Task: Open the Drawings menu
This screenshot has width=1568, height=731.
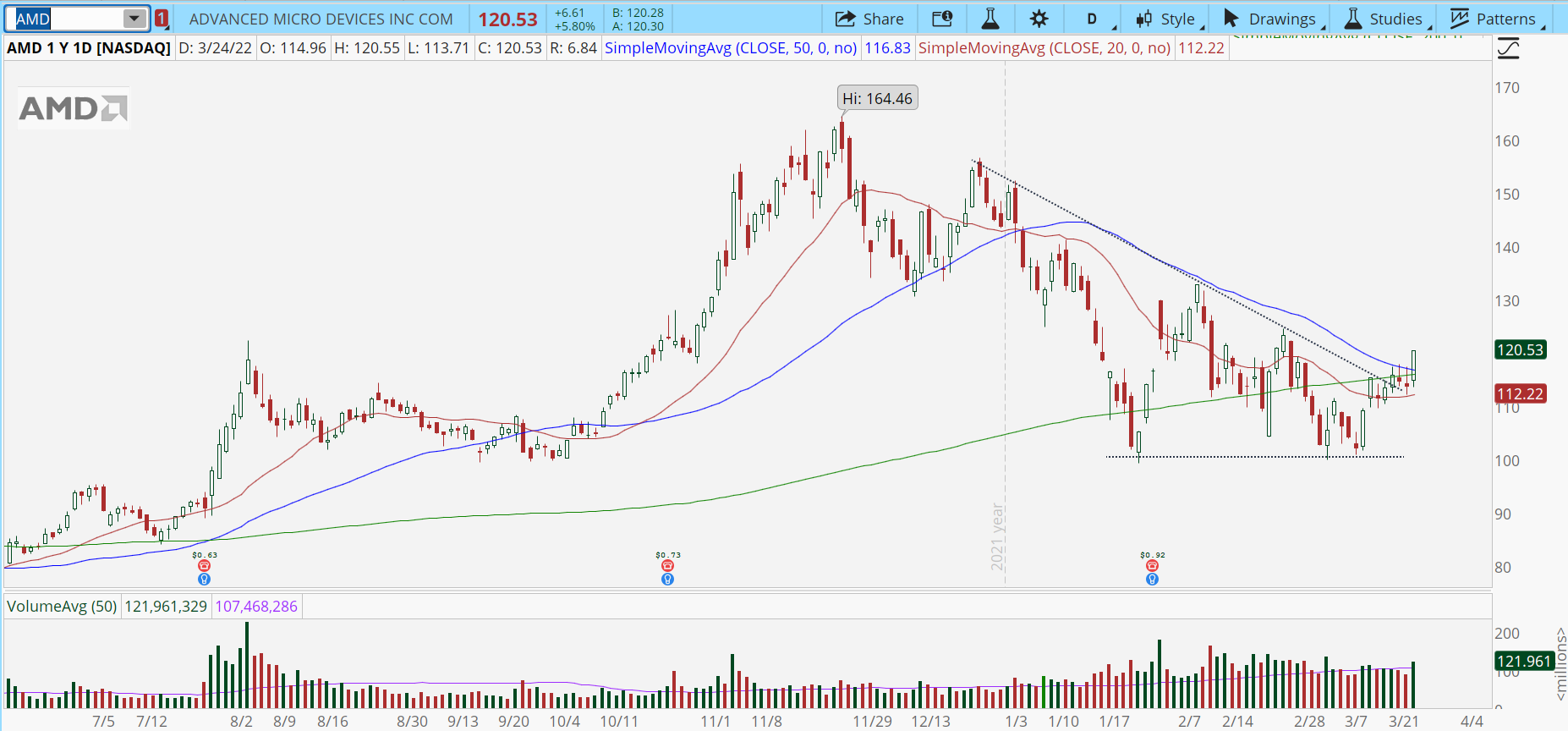Action: coord(1274,19)
